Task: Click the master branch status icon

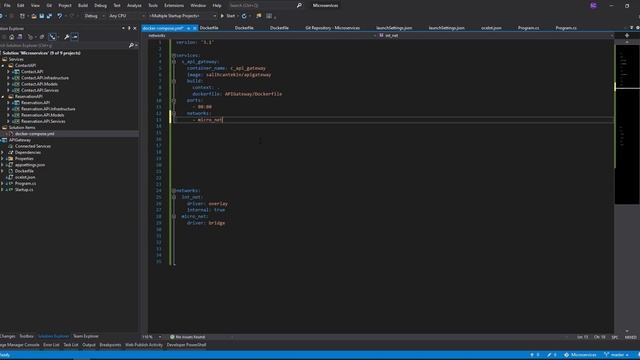Action: (617, 355)
